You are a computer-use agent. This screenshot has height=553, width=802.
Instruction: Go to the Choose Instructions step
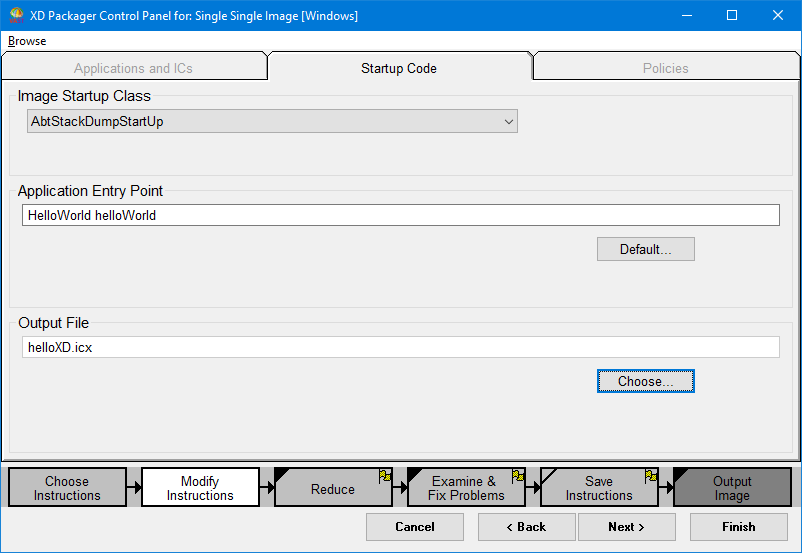67,488
